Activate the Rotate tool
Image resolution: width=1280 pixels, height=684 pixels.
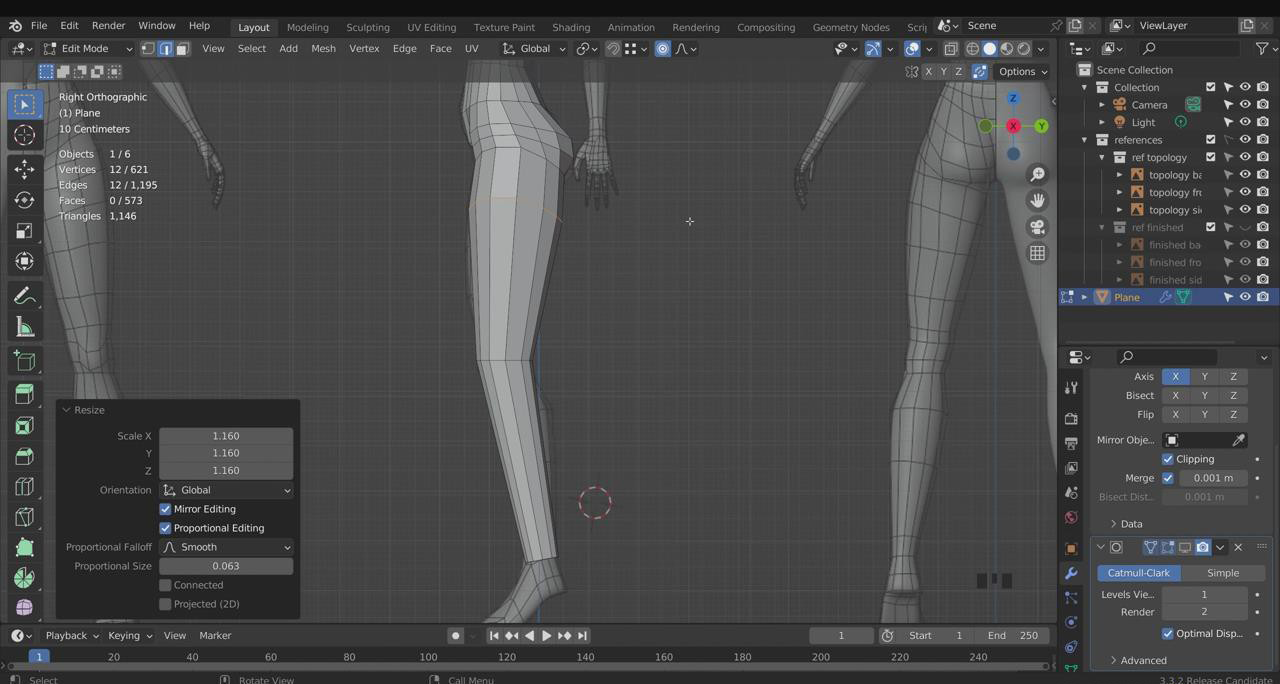point(25,200)
